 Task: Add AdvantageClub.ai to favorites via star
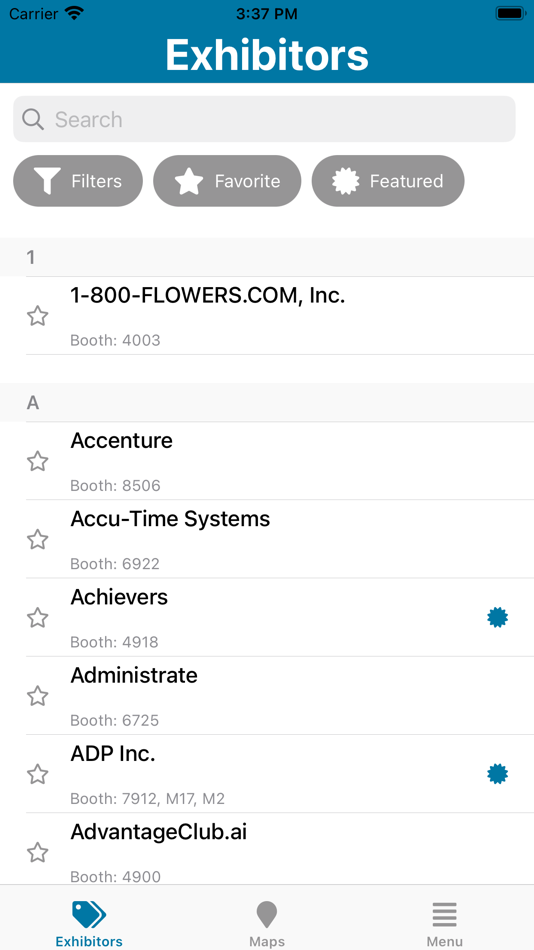[38, 852]
